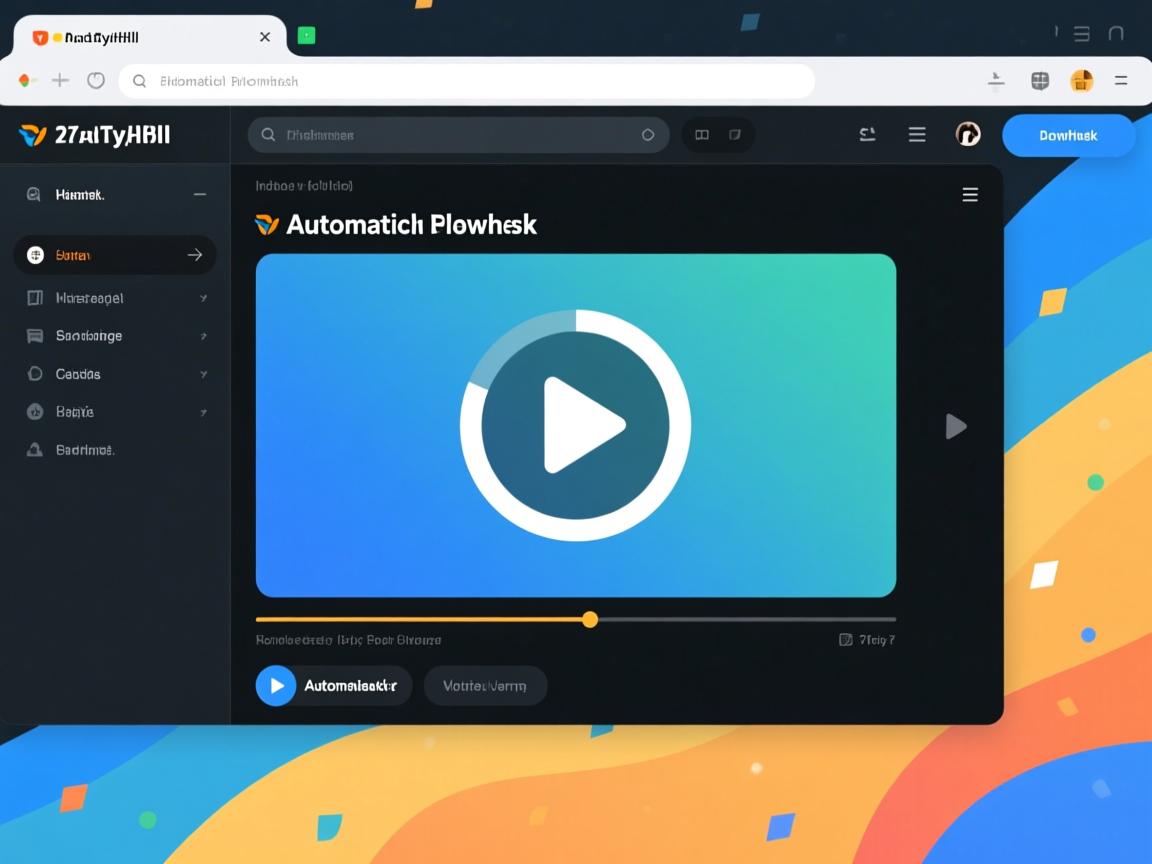
Task: Expand the Hareteagel sidebar item
Action: (203, 298)
